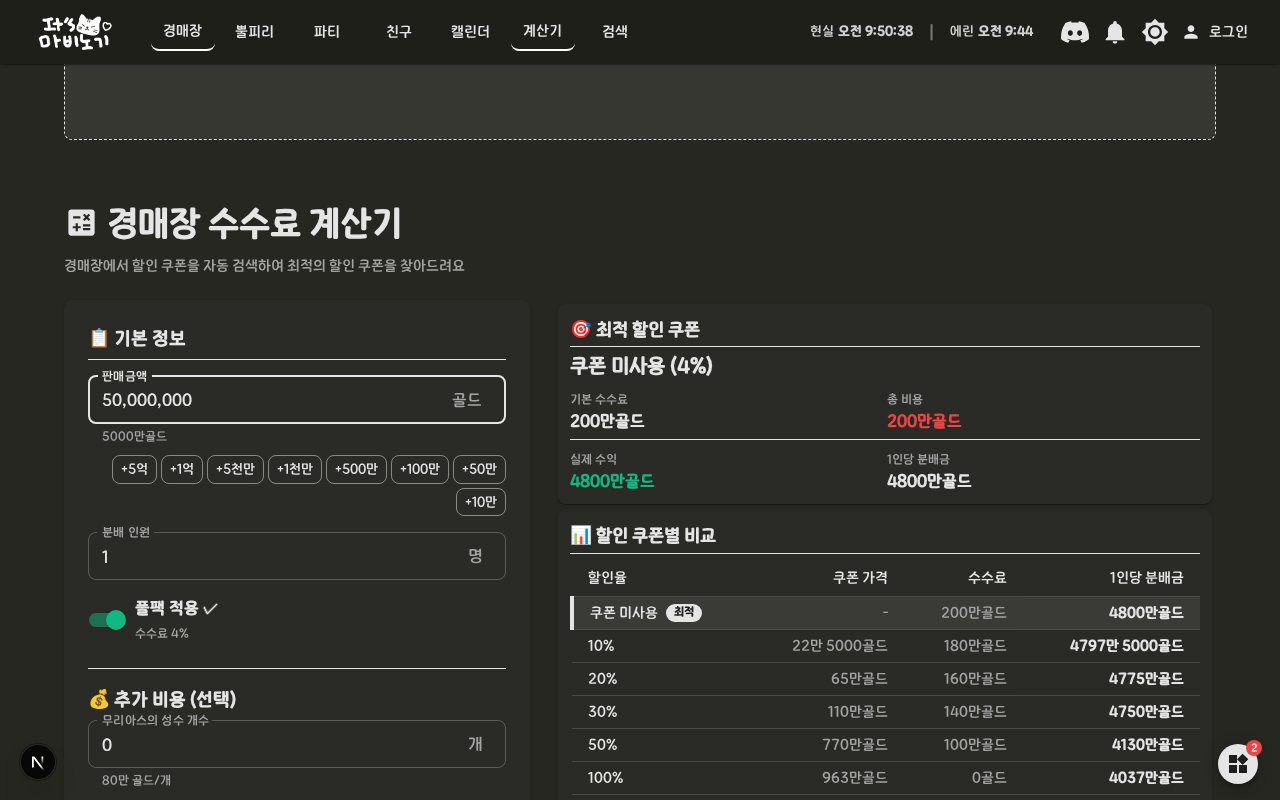Add +5천만 to the sale amount
This screenshot has width=1280, height=800.
[x=235, y=469]
